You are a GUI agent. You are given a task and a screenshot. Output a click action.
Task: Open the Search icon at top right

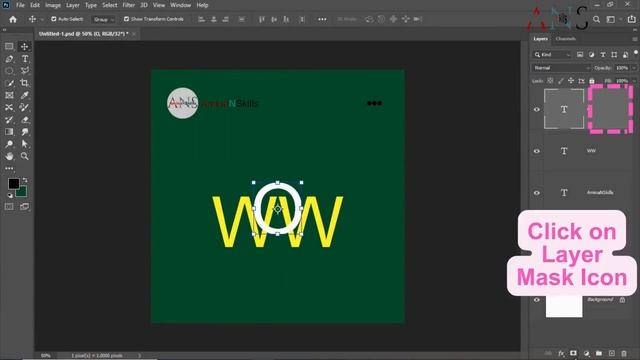(x=596, y=19)
